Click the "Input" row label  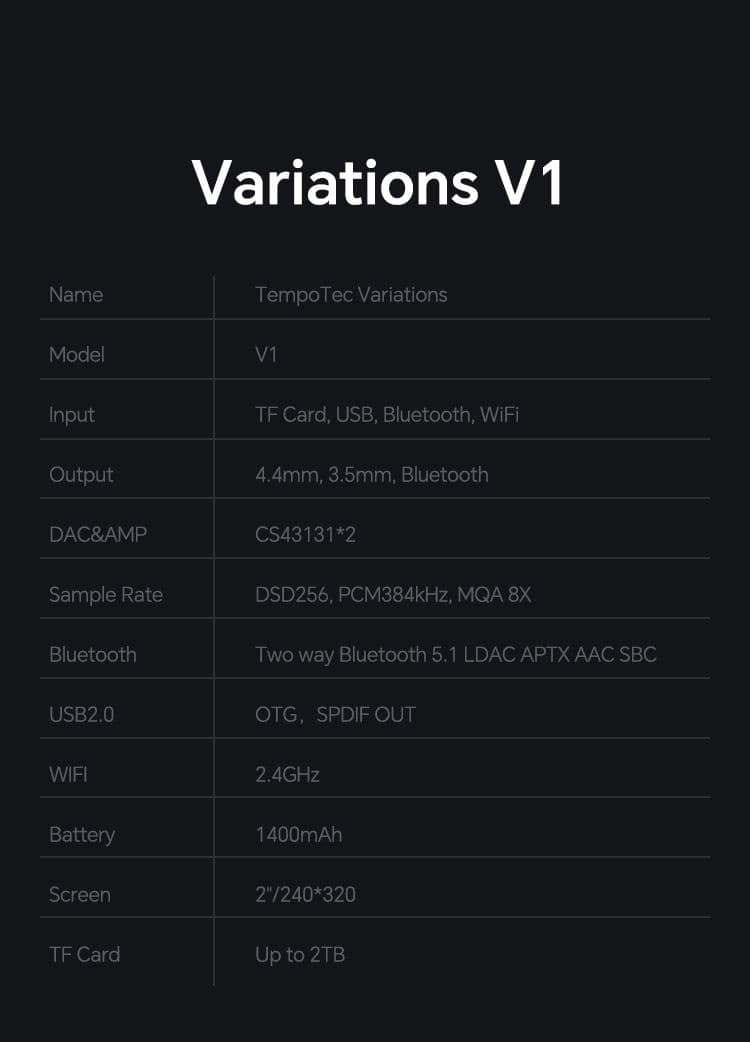[72, 415]
